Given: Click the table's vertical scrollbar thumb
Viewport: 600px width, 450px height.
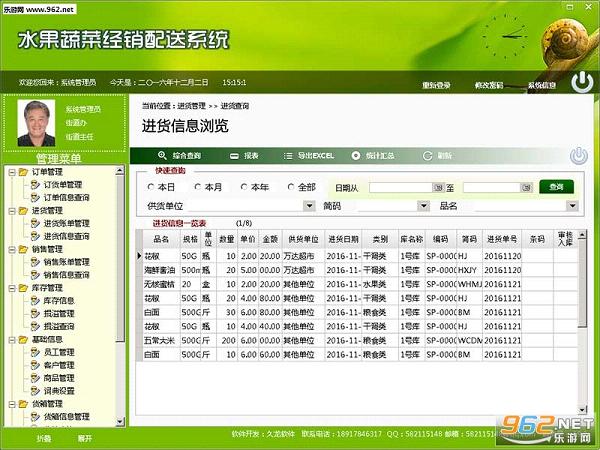Looking at the screenshot, I should click(x=582, y=282).
